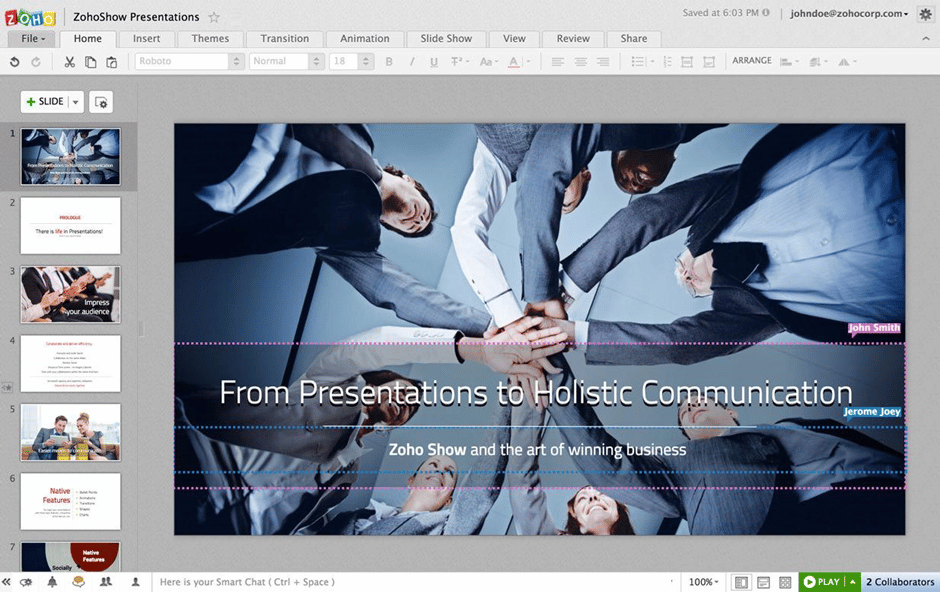Click the slide layout settings icon

coord(100,102)
